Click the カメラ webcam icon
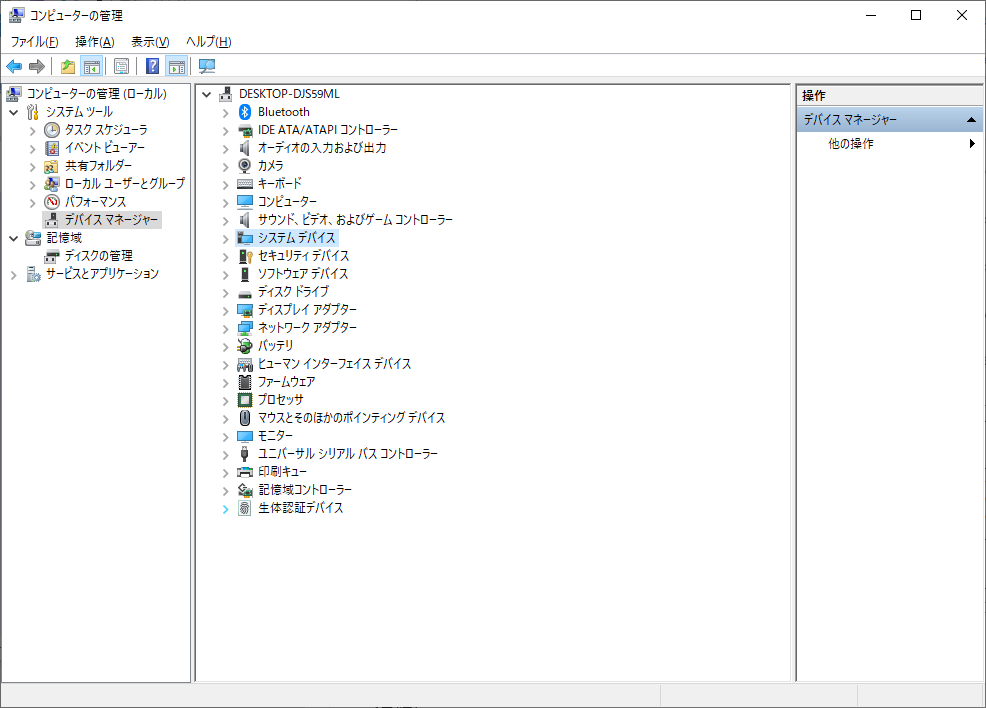Image resolution: width=986 pixels, height=708 pixels. (x=245, y=166)
